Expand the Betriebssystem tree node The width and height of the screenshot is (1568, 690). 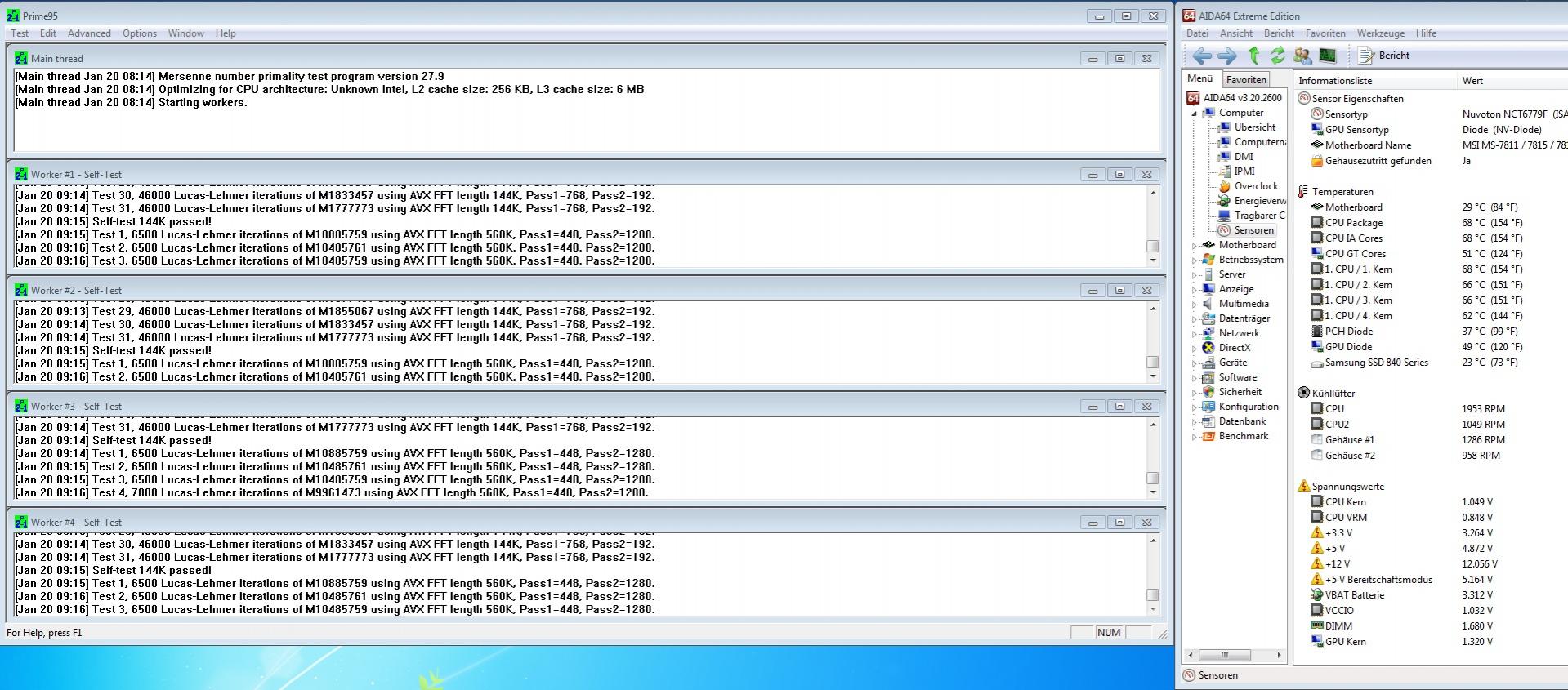click(1195, 260)
